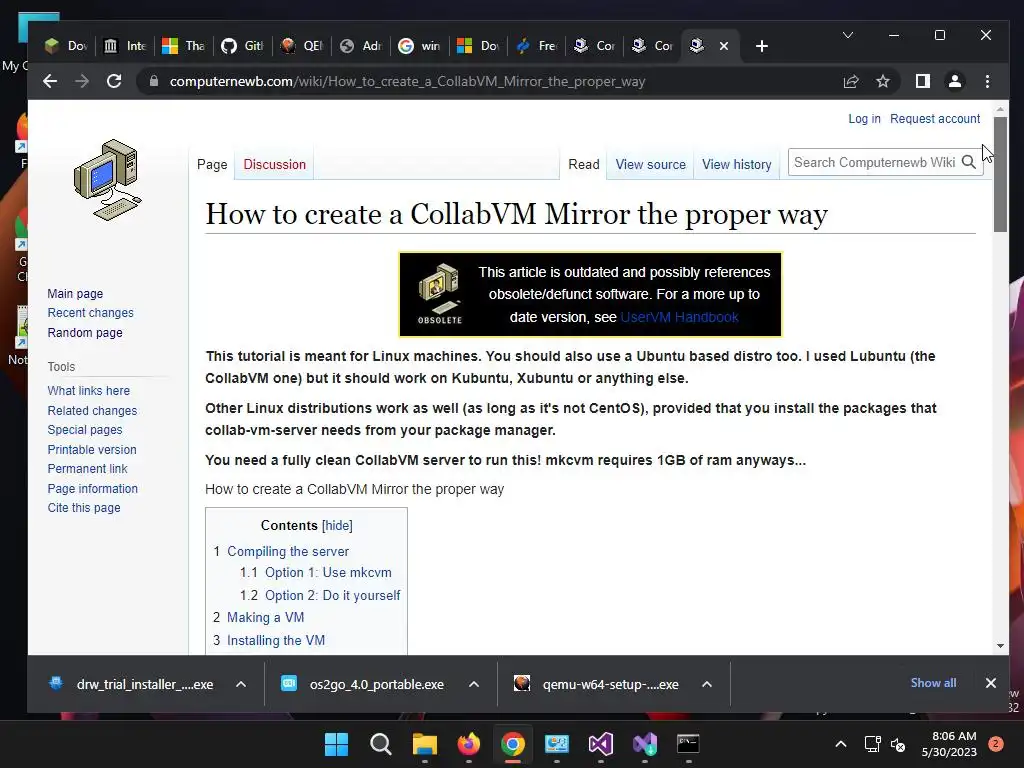
Task: Open the terminal icon in taskbar
Action: 688,744
